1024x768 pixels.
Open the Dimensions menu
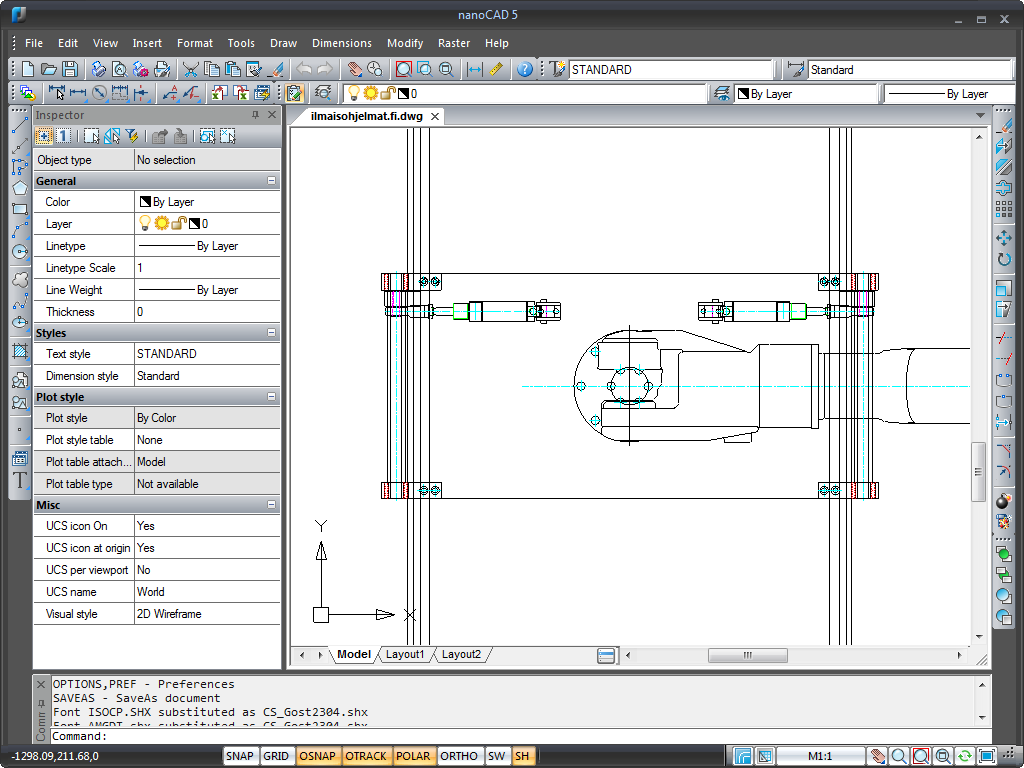(x=342, y=43)
